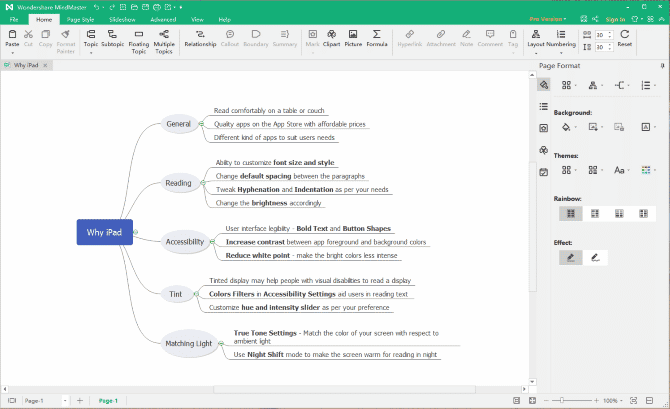Viewport: 670px width, 409px height.
Task: Open the theme font (Aa) dropdown
Action: (x=627, y=171)
